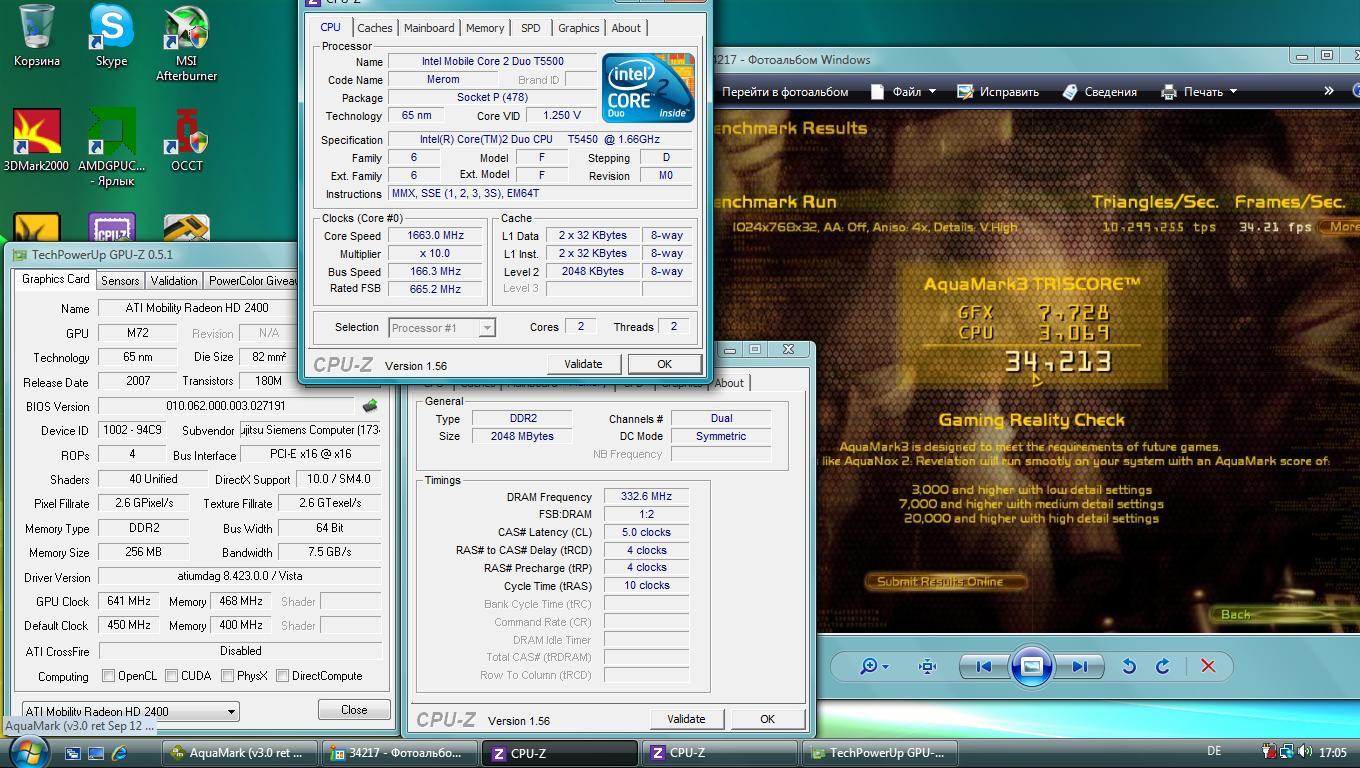Viewport: 1360px width, 768px height.
Task: Open the Файл (File) dropdown in Photo Gallery
Action: pyautogui.click(x=903, y=91)
